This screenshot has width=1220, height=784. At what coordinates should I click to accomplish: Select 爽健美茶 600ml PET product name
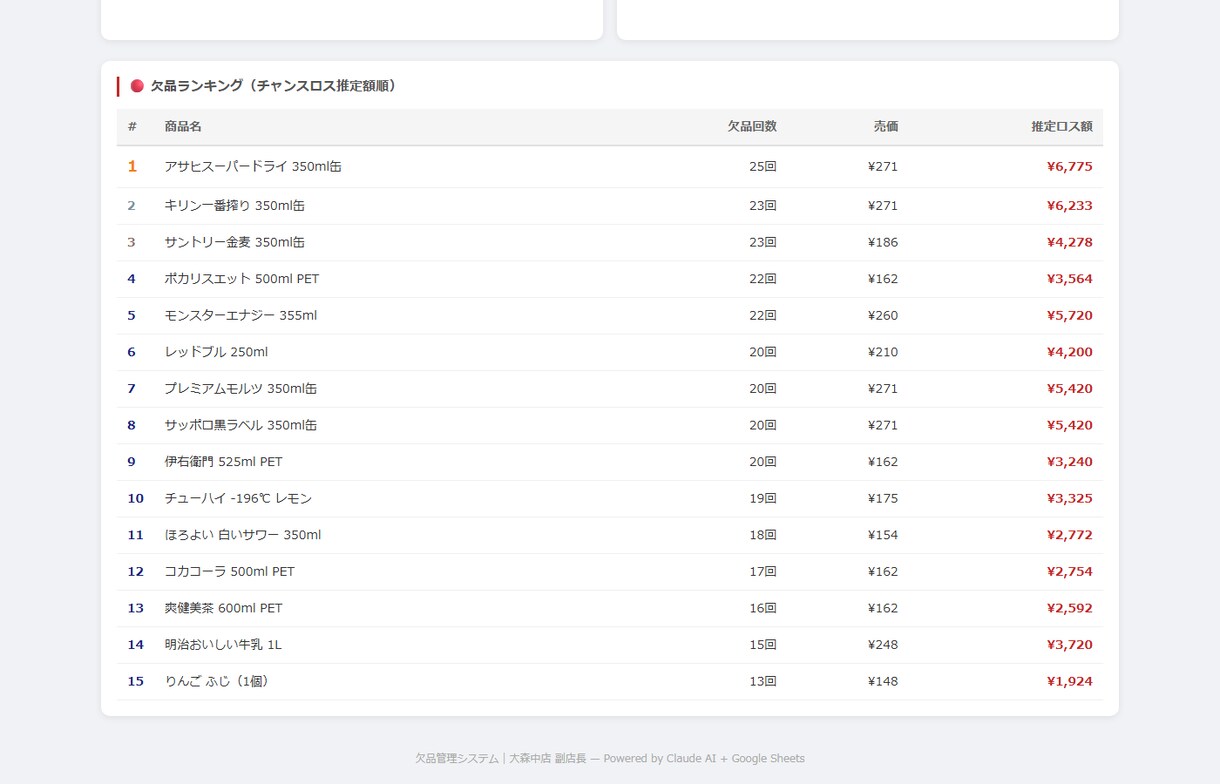[224, 608]
